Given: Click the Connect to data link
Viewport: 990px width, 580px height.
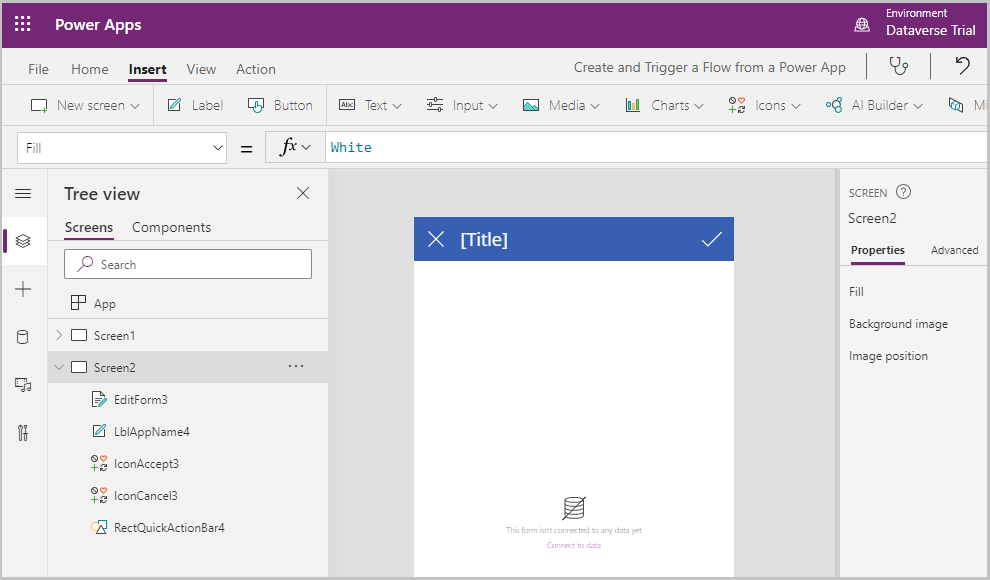Looking at the screenshot, I should pyautogui.click(x=574, y=545).
